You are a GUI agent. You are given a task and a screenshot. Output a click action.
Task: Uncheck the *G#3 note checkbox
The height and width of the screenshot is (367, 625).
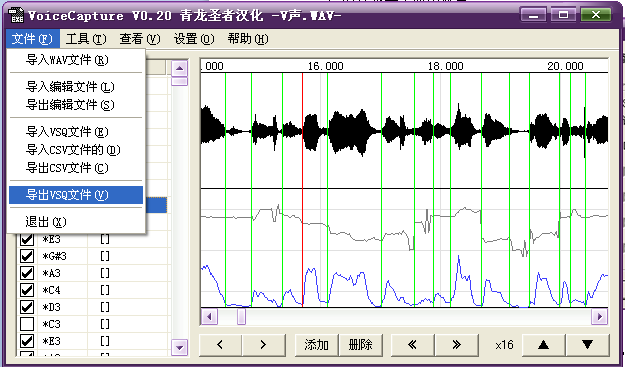pyautogui.click(x=27, y=256)
